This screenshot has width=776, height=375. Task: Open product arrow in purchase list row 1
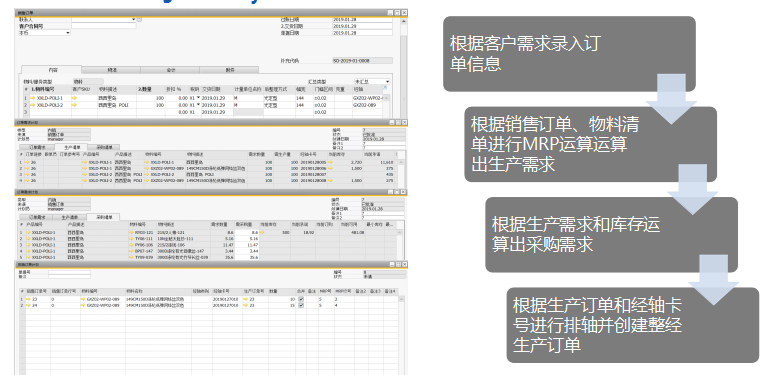tap(27, 232)
